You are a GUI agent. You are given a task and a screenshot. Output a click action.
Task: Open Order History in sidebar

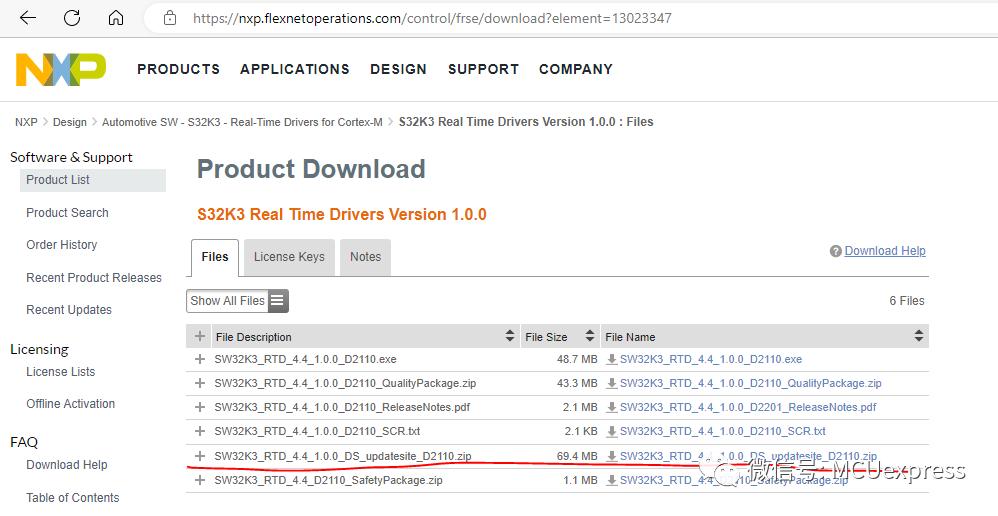point(61,245)
